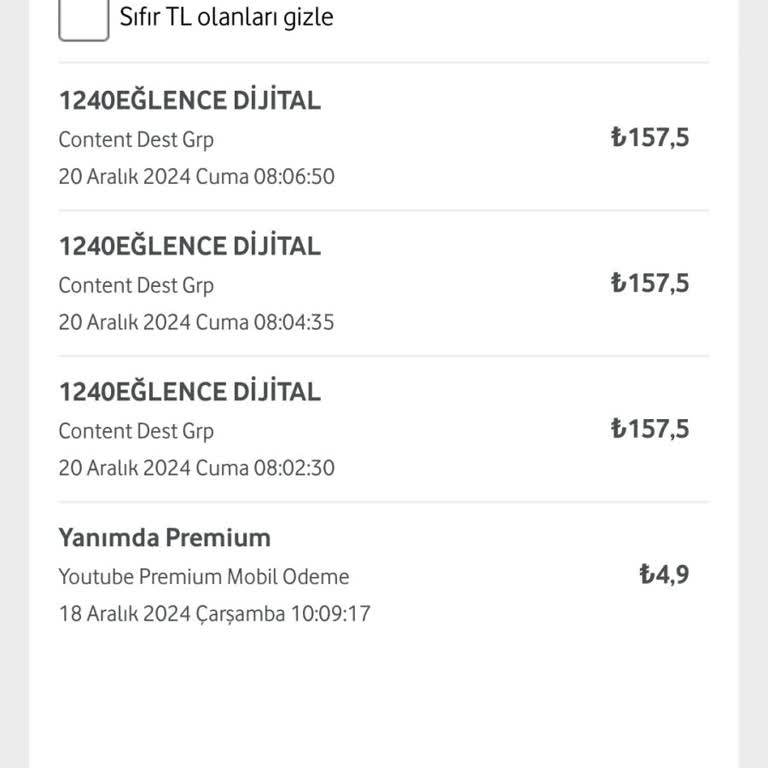Select the 18 Aralık 2024 Çarşamba 10:09:17 timestamp

pos(214,613)
